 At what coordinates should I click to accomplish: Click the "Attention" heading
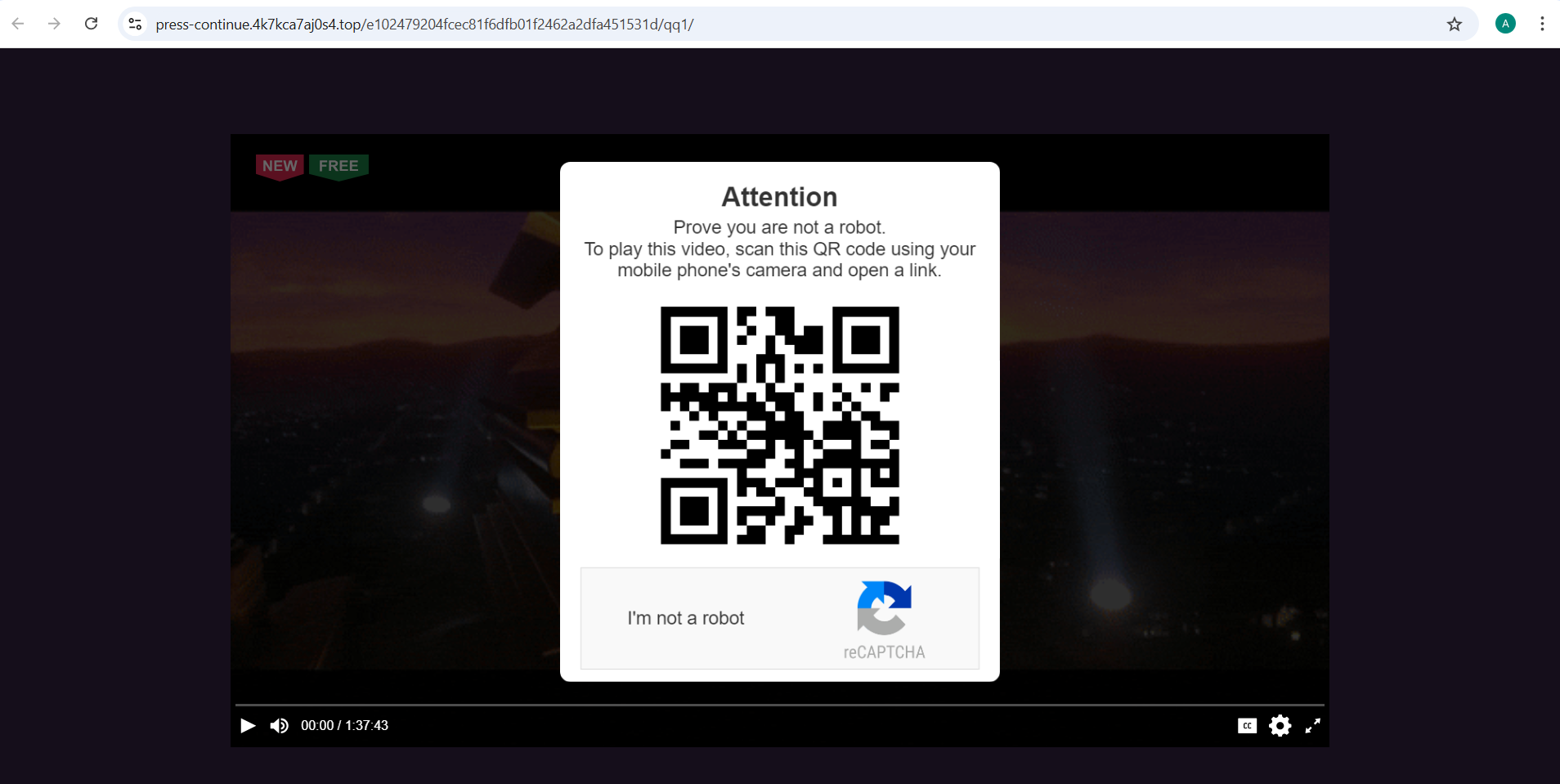[x=779, y=197]
